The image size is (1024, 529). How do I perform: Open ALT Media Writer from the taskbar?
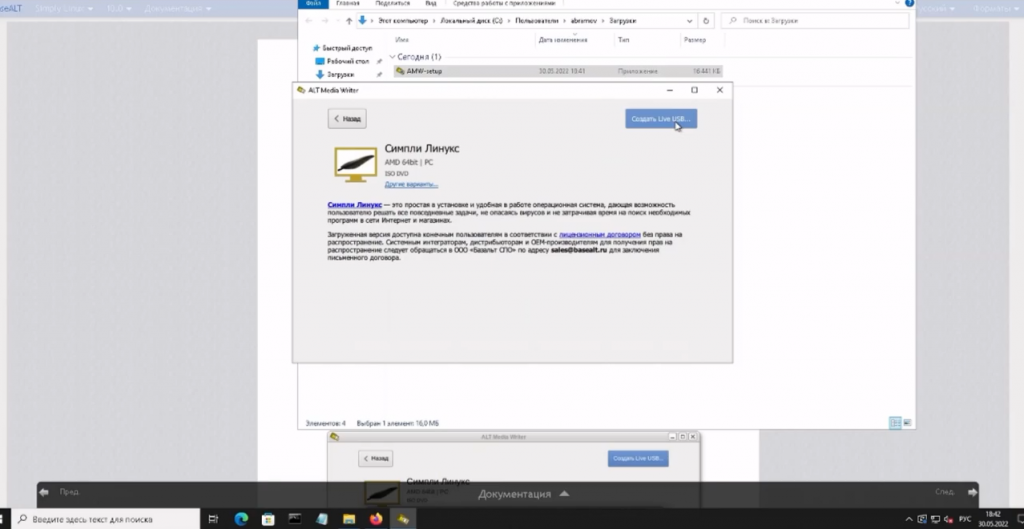tap(402, 519)
